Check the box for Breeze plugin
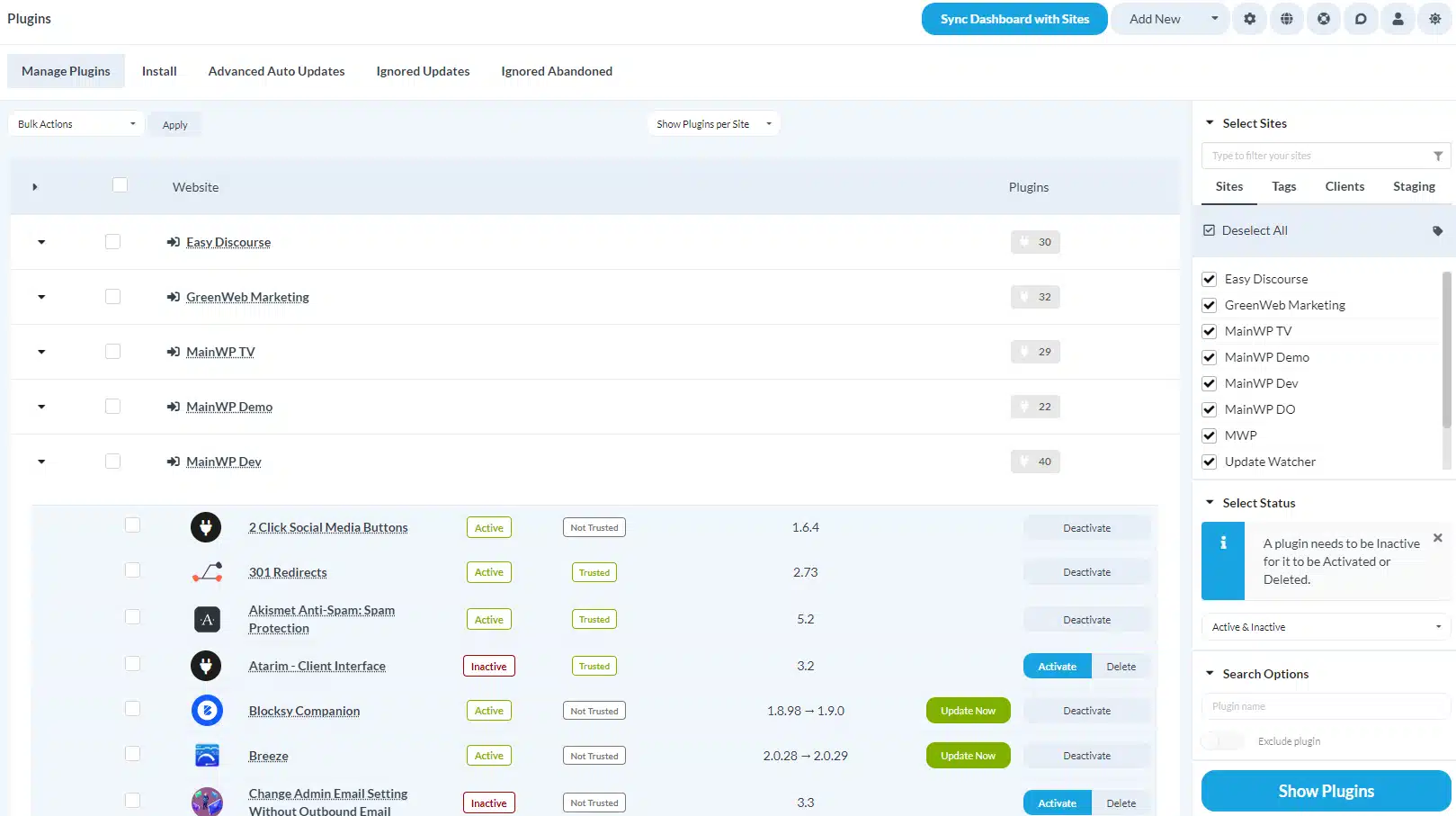 point(132,754)
